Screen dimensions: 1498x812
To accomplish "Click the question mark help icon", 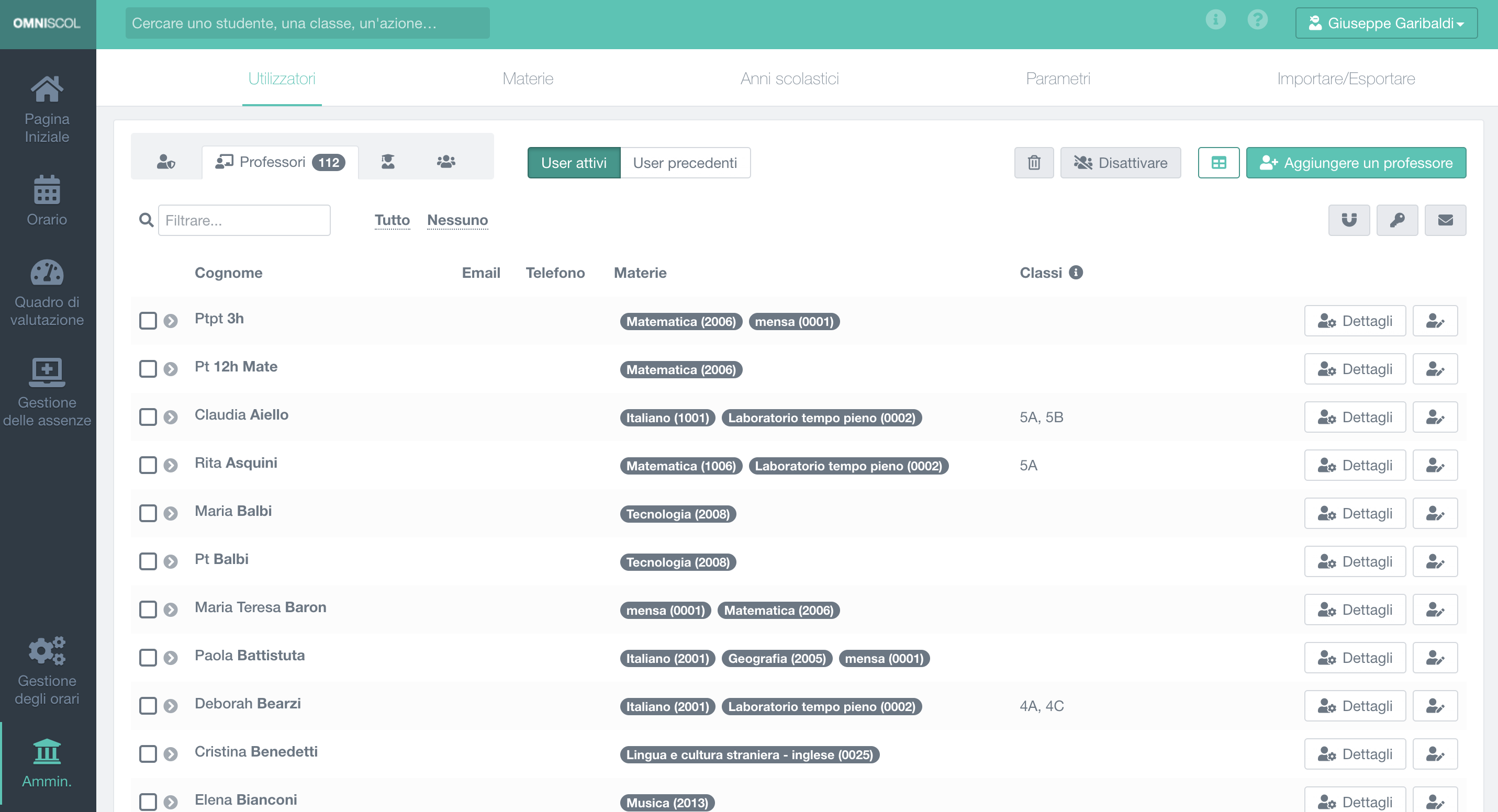I will (1257, 20).
